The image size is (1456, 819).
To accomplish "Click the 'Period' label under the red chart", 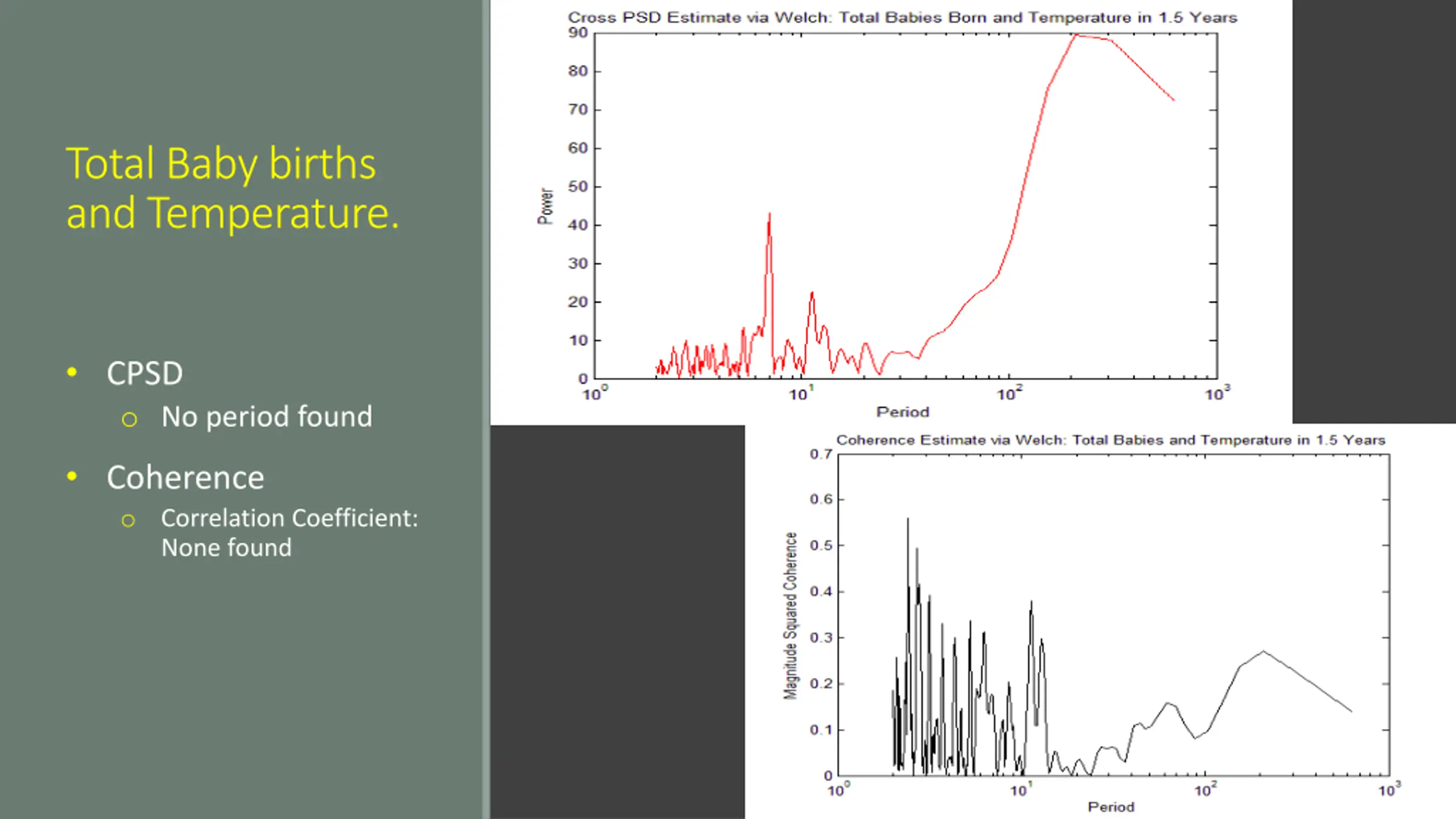I will pyautogui.click(x=903, y=412).
